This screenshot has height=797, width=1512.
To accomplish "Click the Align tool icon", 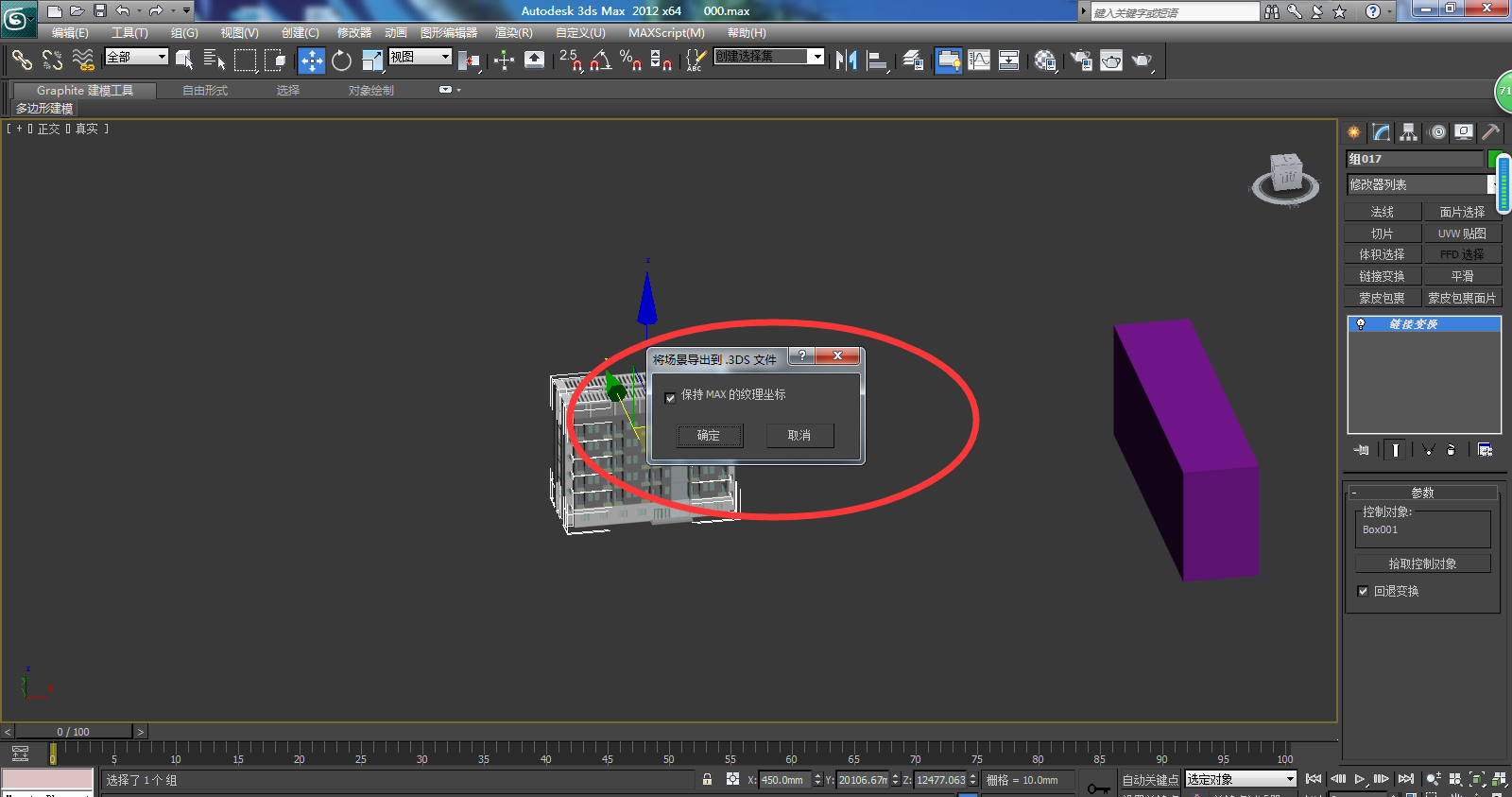I will click(878, 61).
